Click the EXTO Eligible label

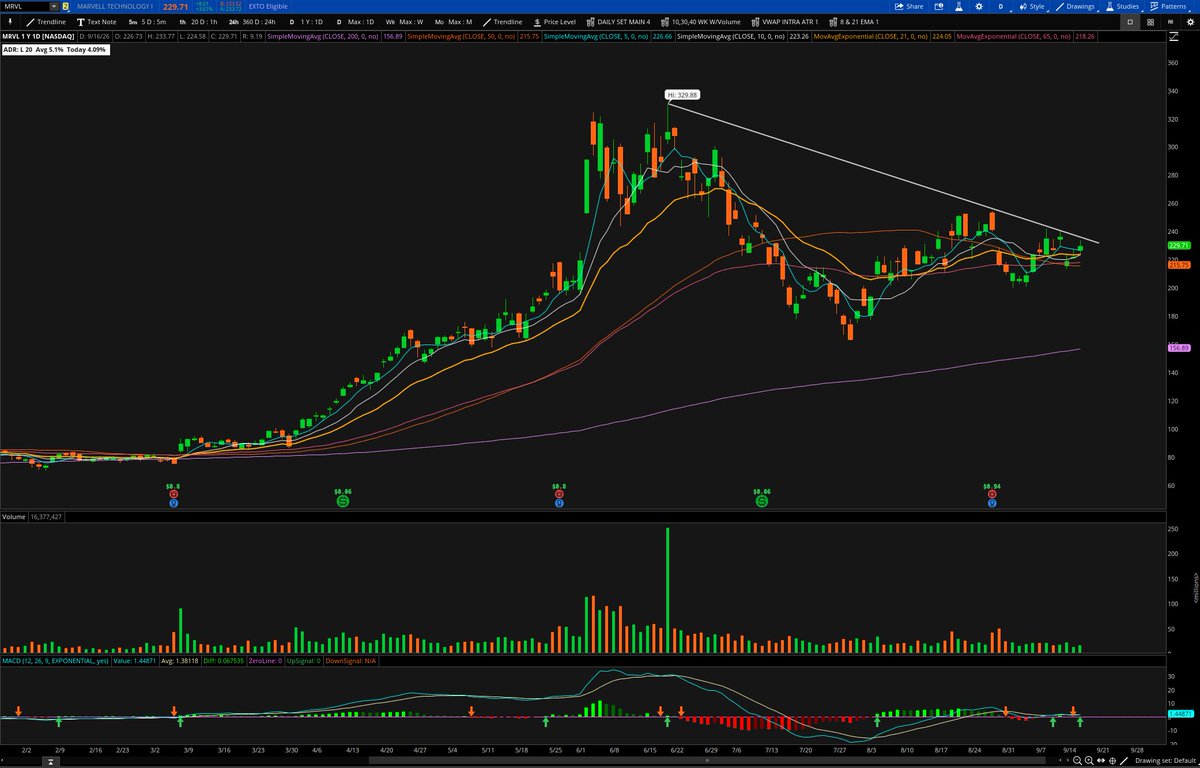(268, 6)
